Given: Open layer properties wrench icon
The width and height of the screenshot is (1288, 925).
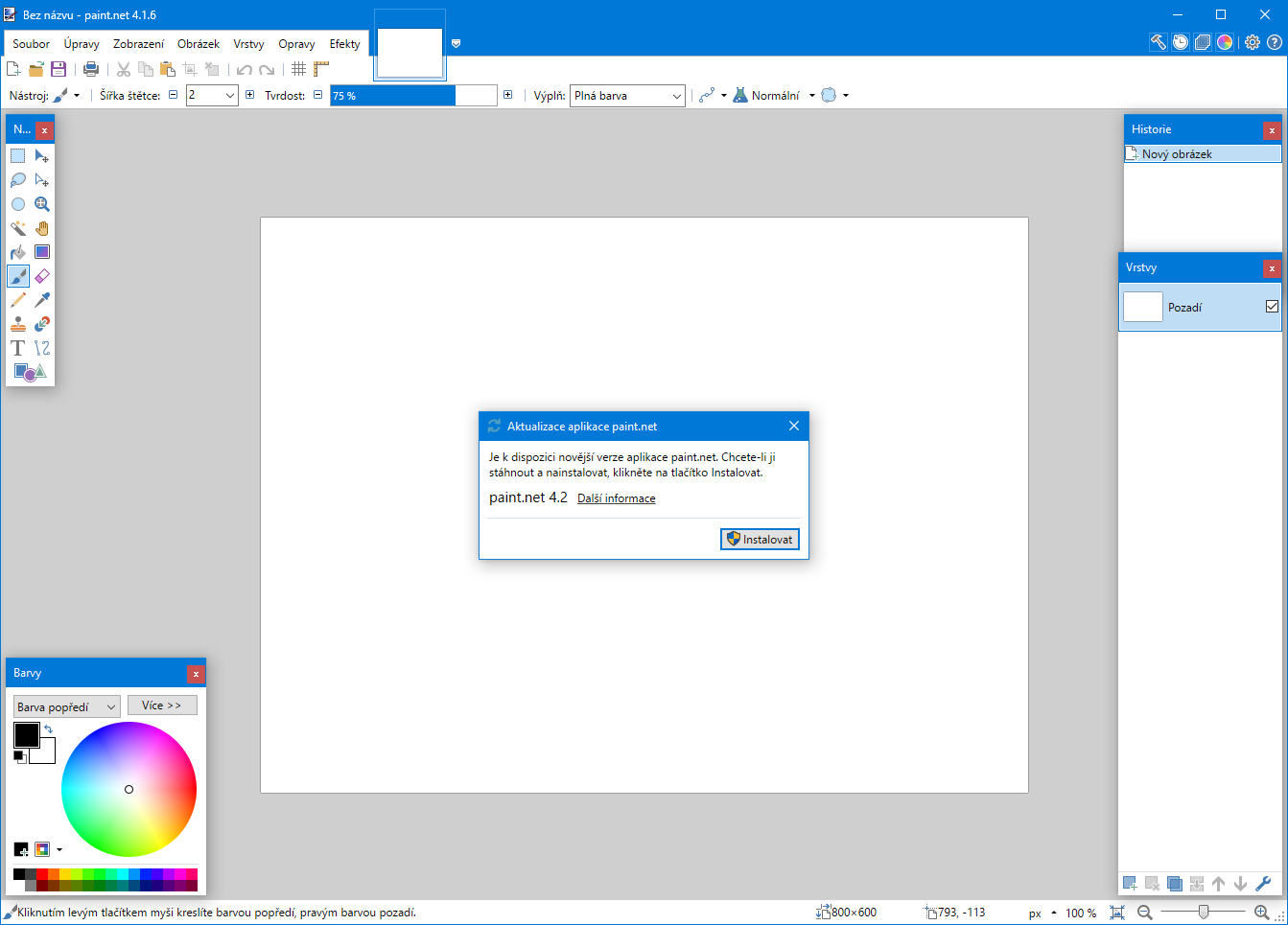Looking at the screenshot, I should [1263, 884].
